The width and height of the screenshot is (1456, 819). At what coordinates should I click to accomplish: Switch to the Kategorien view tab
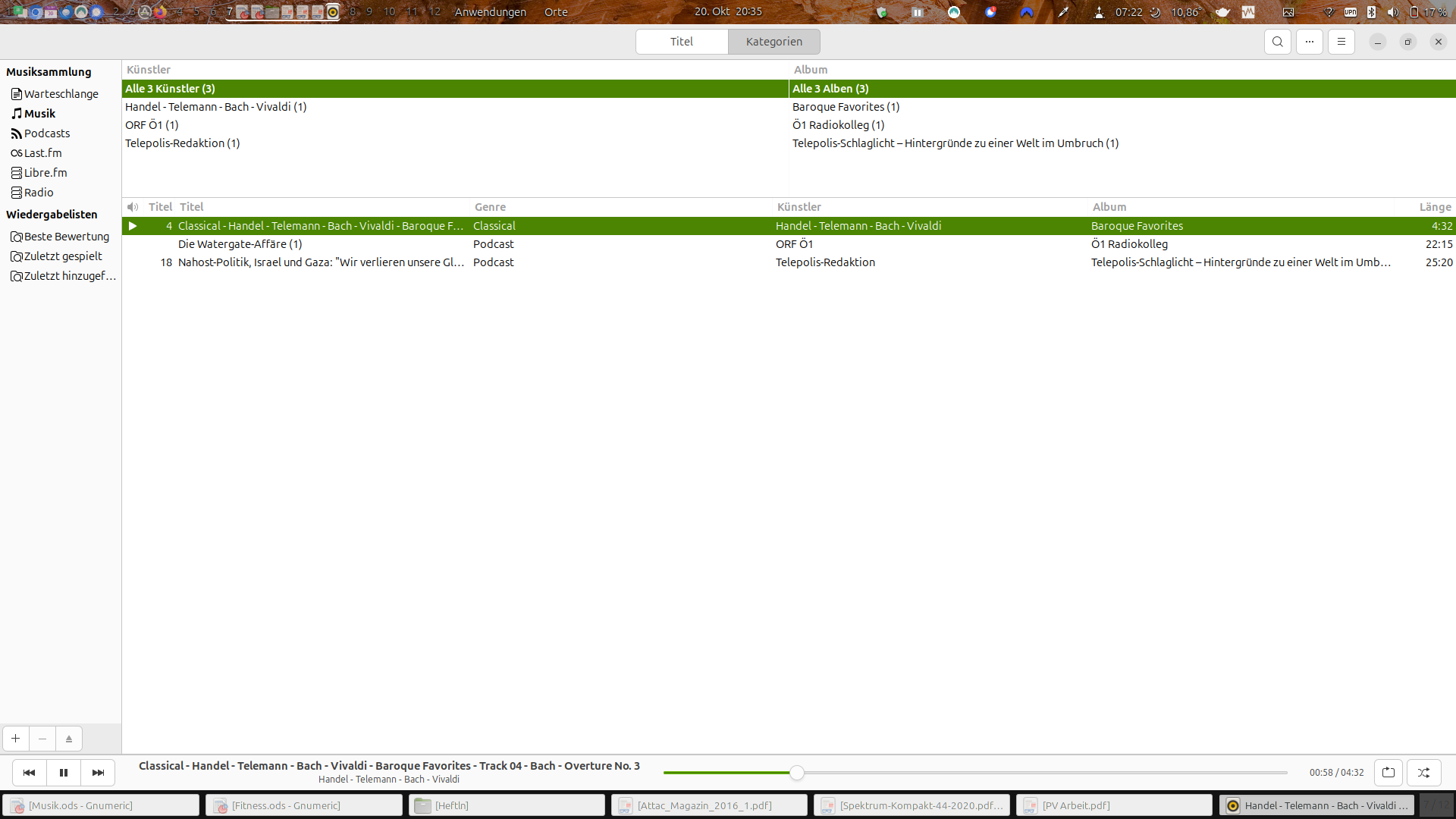pyautogui.click(x=773, y=42)
